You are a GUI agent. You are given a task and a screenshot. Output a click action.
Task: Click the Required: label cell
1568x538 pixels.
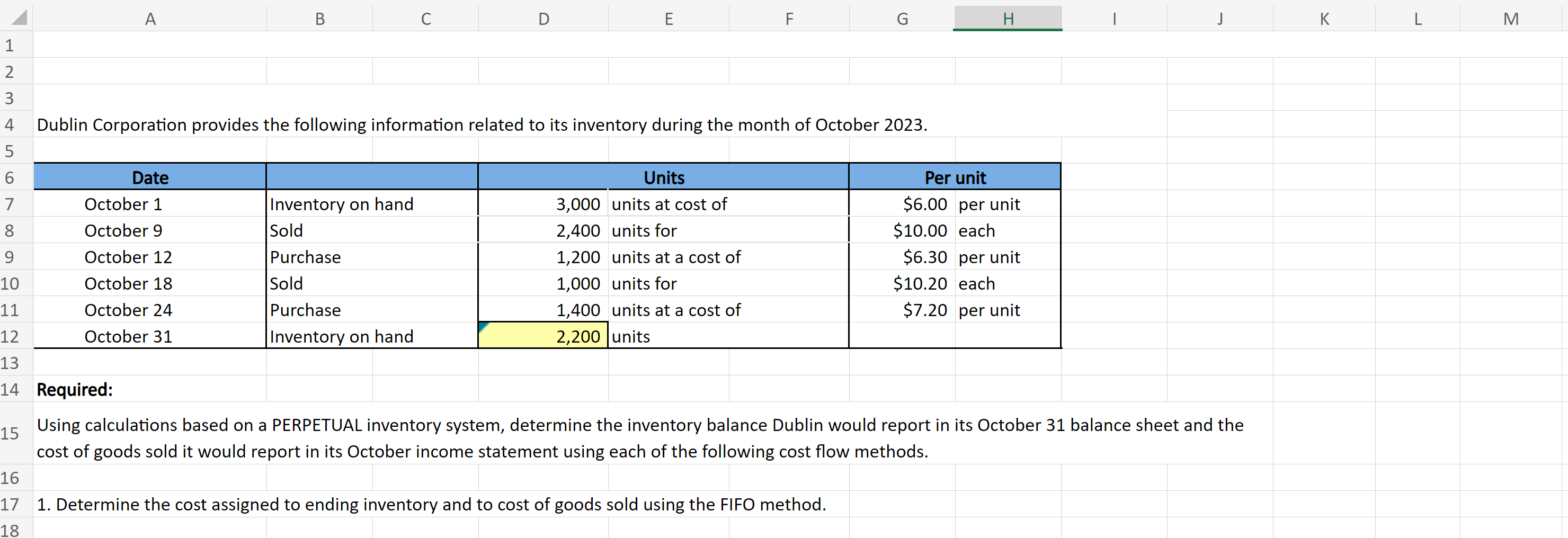point(74,390)
